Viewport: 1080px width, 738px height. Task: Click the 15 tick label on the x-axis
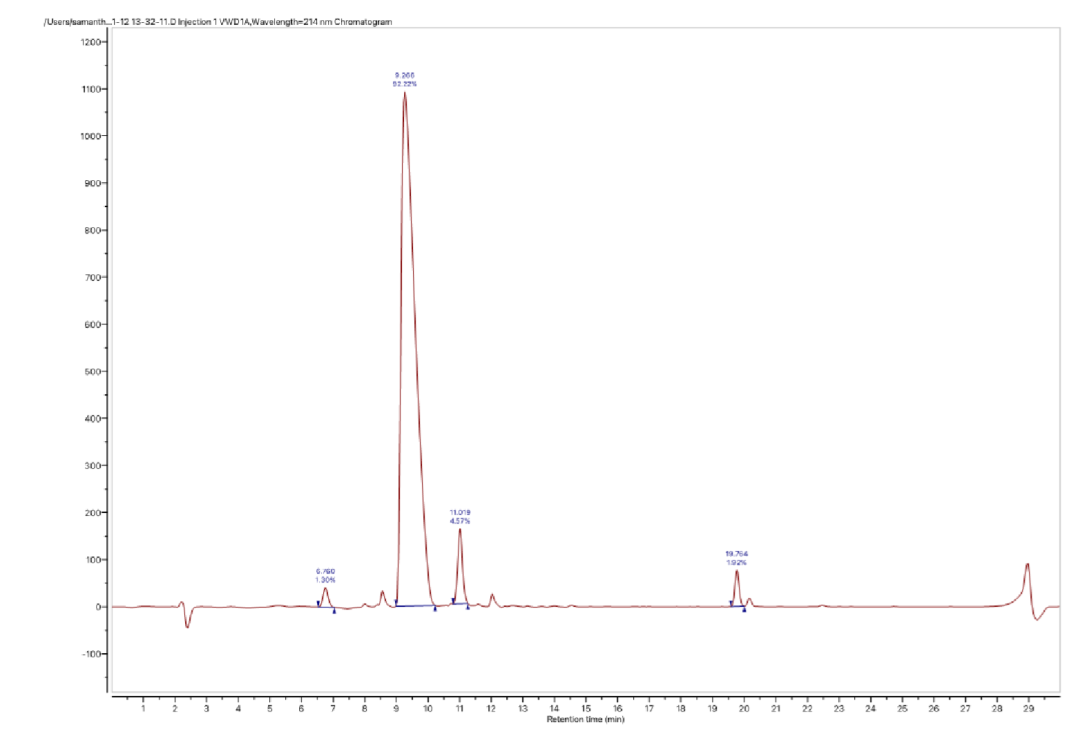point(586,708)
